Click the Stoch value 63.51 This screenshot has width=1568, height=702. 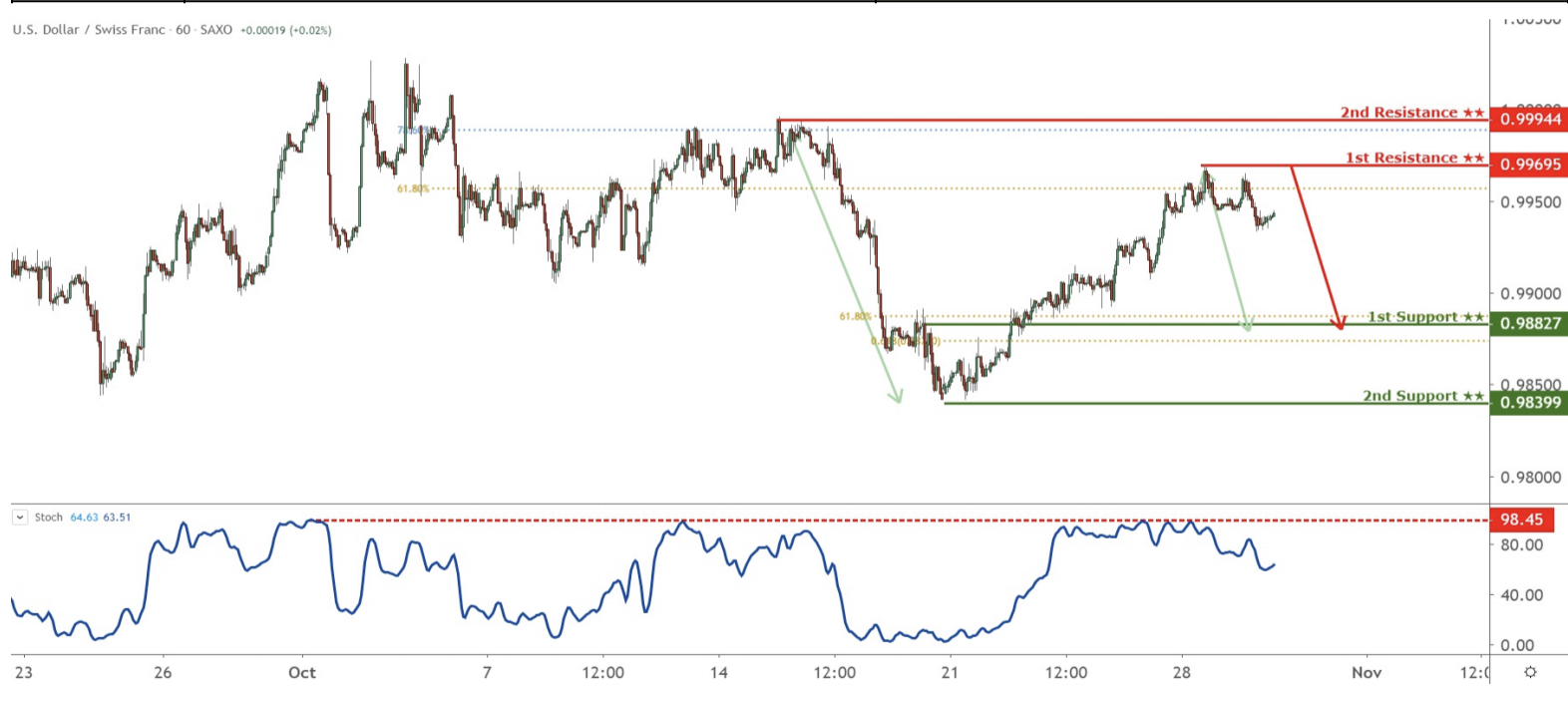click(x=117, y=518)
